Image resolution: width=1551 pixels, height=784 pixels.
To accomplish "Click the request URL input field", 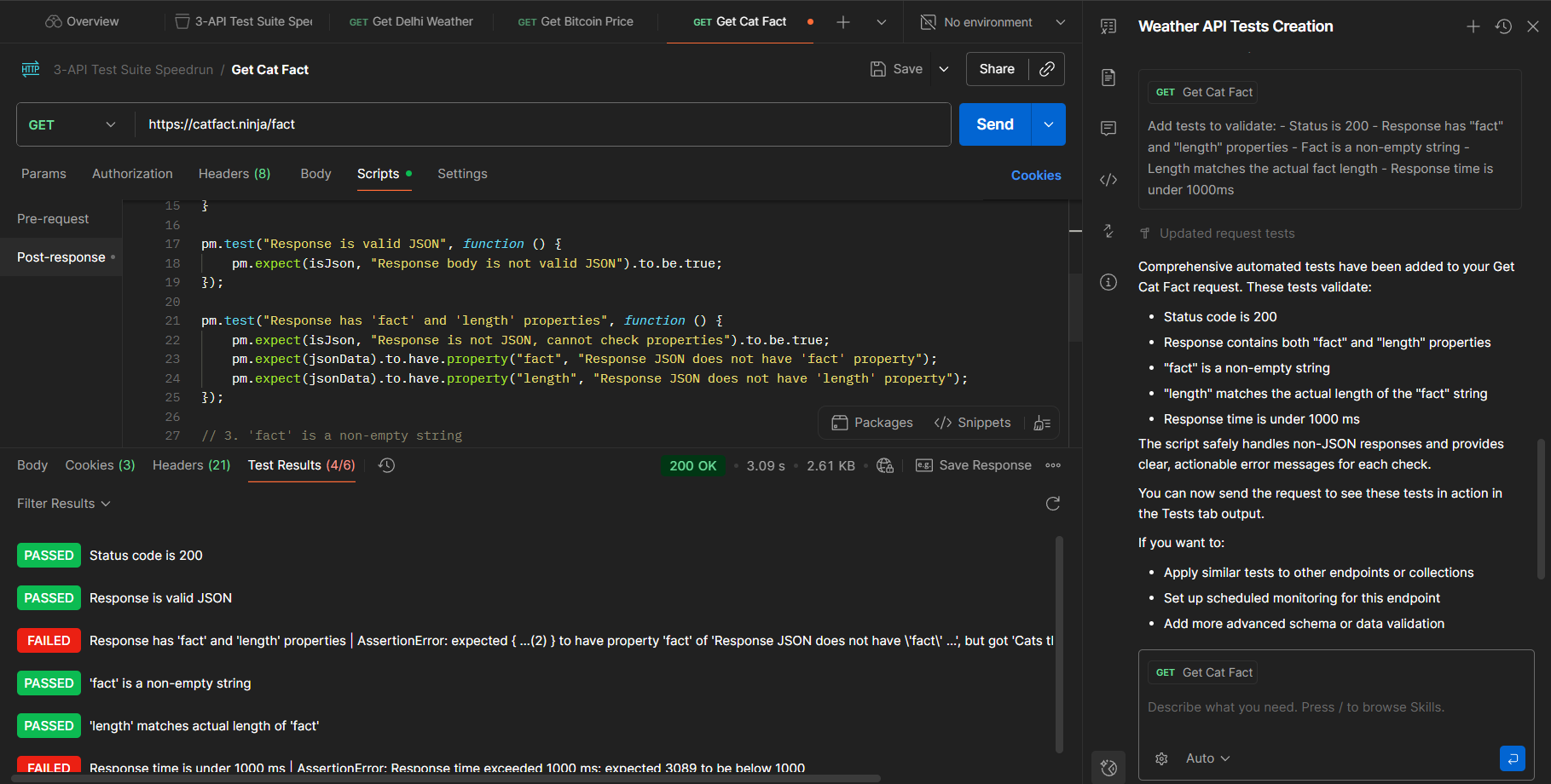I will tap(542, 124).
